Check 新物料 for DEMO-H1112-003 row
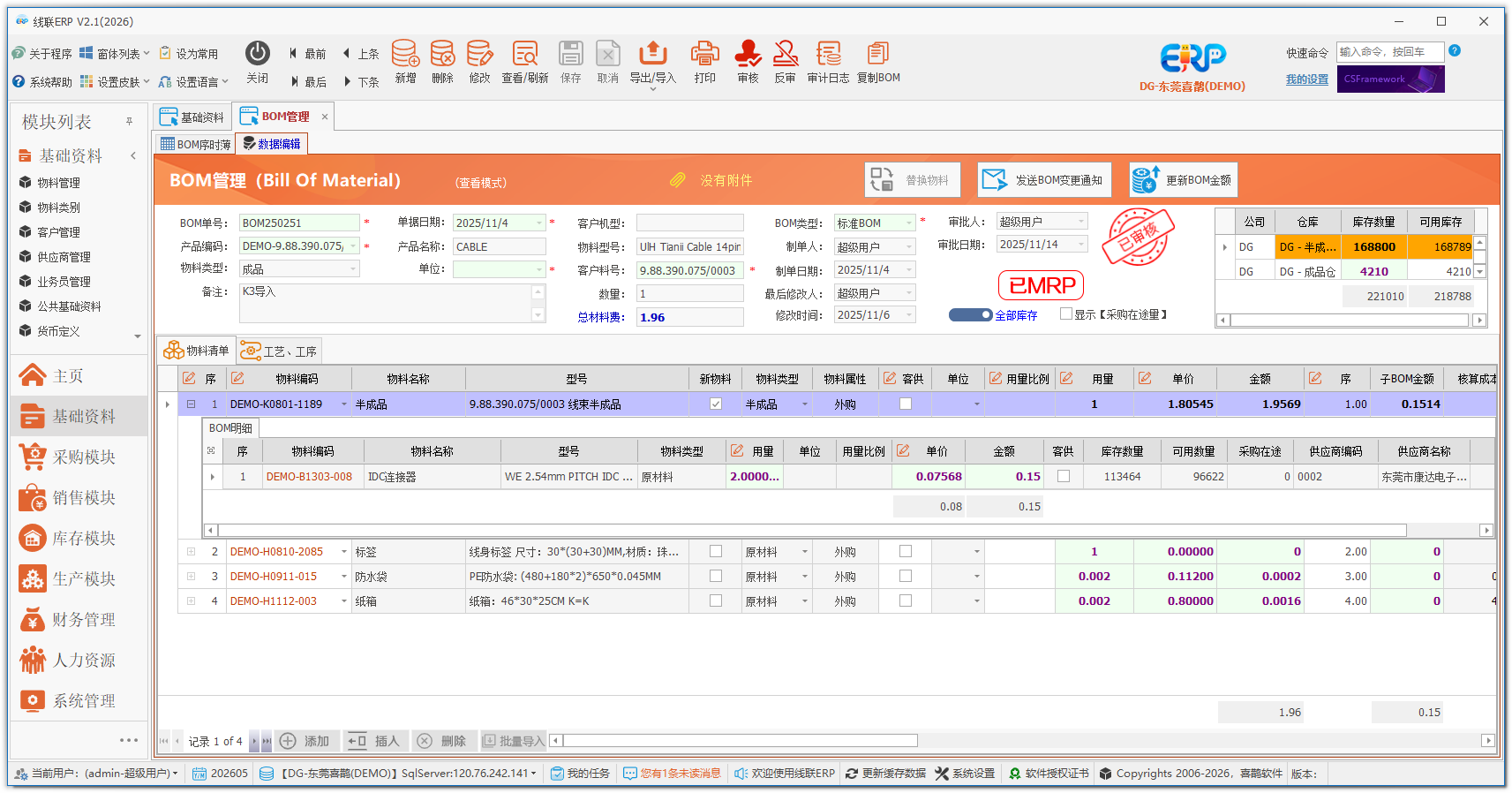Screen dimensions: 1512x793 pos(716,601)
